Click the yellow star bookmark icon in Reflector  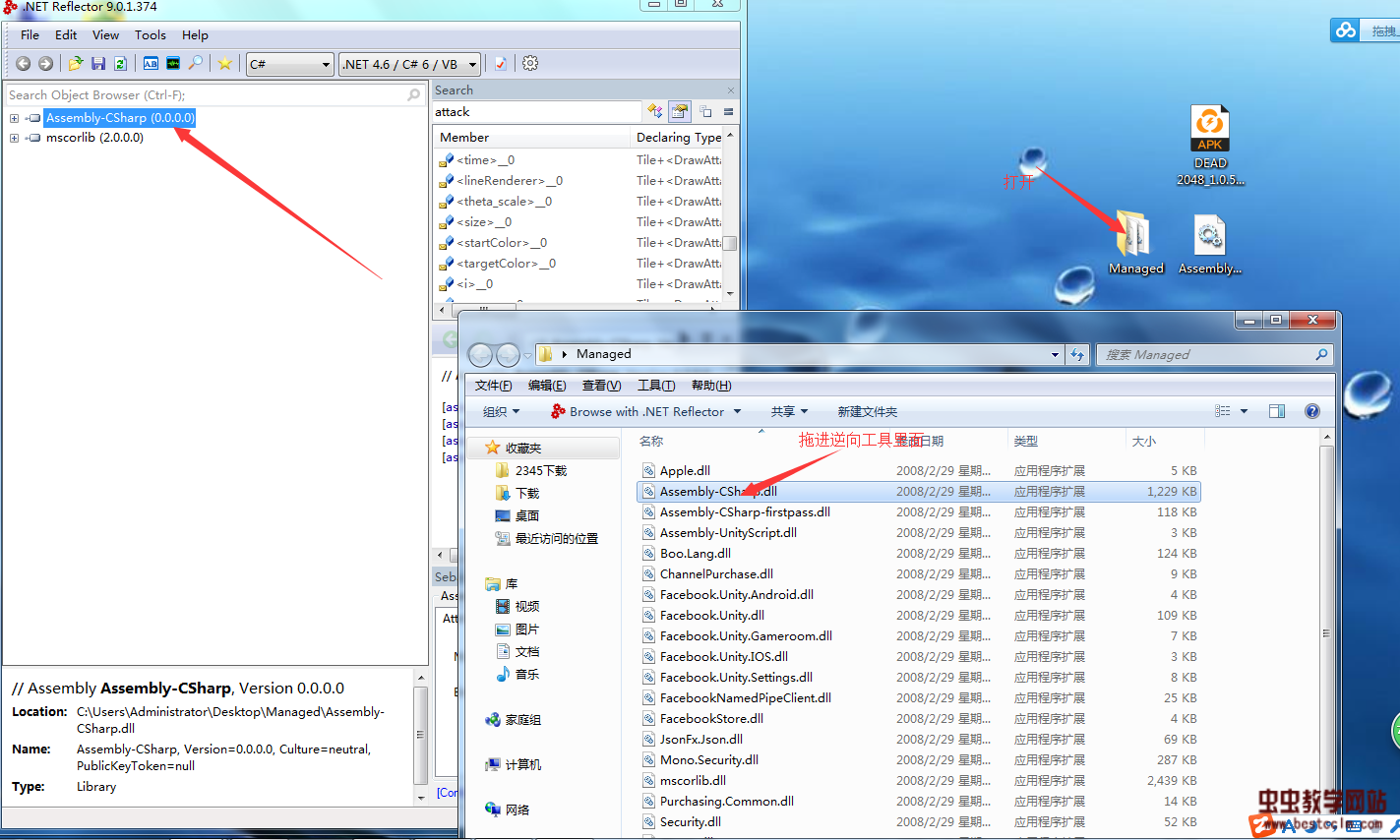225,64
